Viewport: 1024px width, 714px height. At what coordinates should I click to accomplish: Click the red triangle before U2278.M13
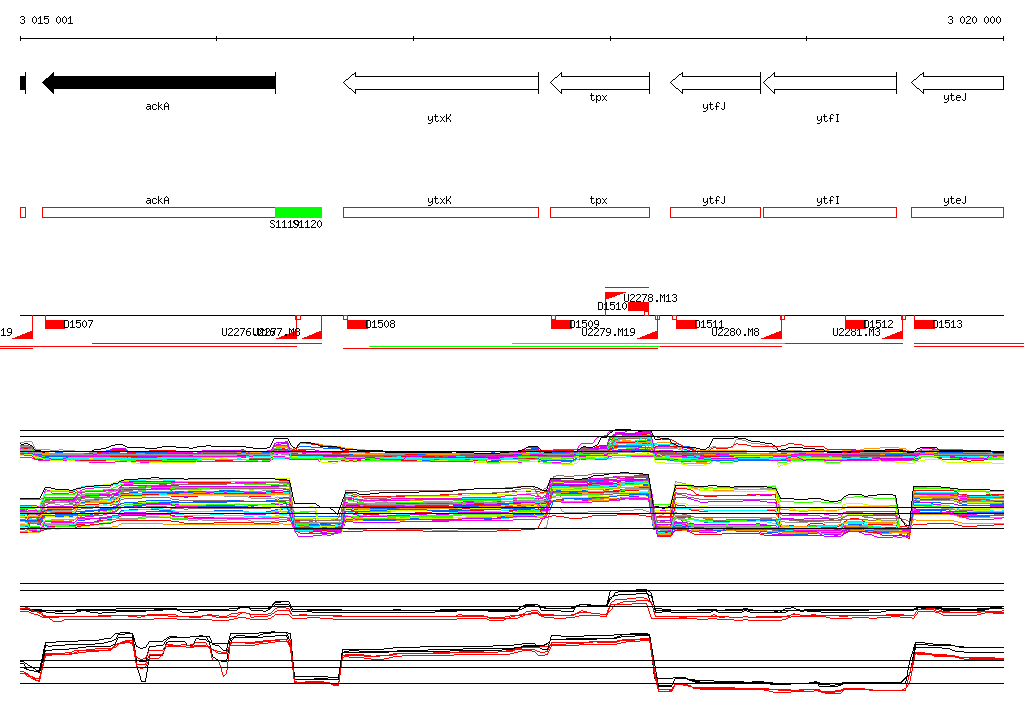tap(613, 296)
